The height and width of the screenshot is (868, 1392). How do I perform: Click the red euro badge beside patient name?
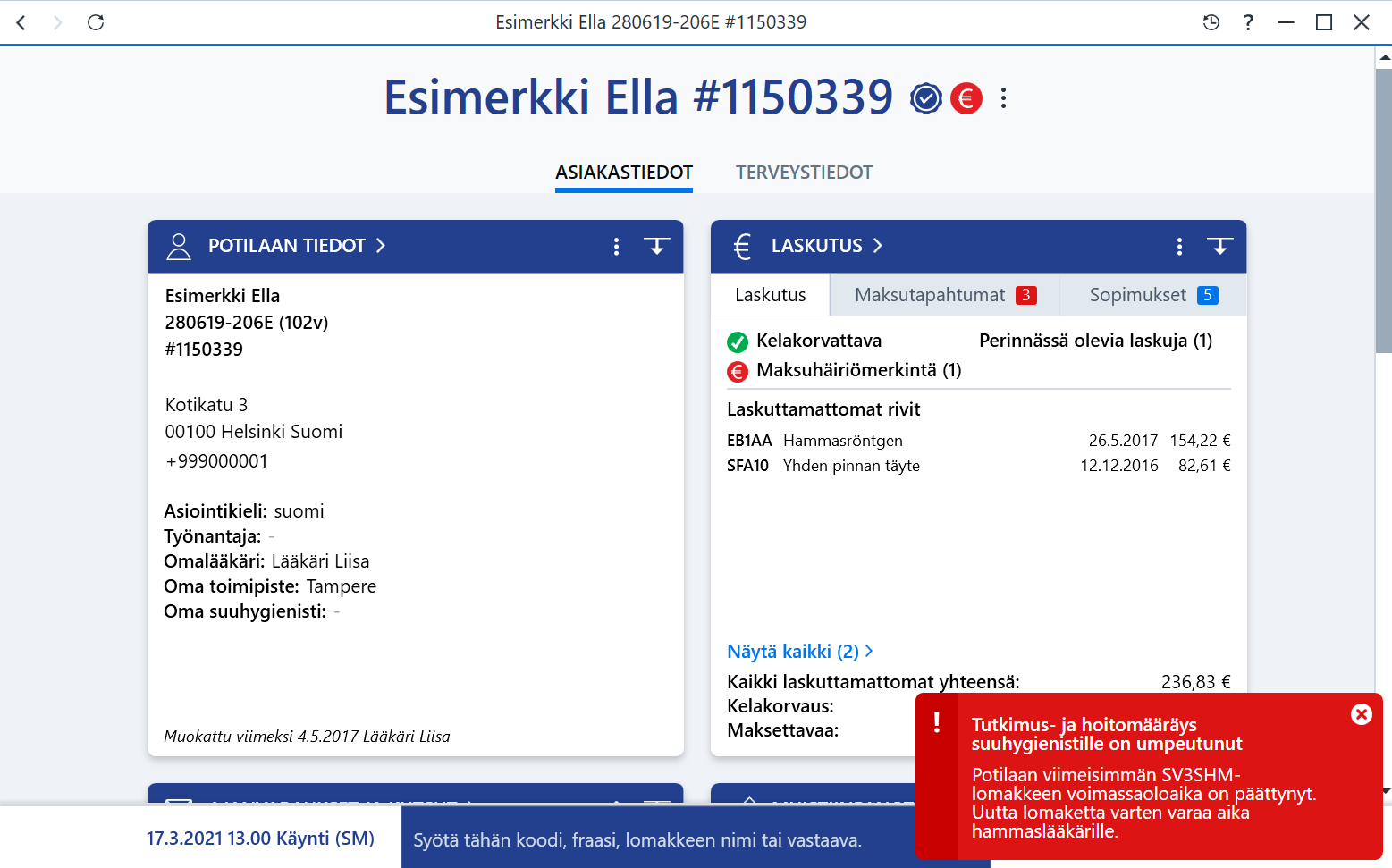(966, 98)
